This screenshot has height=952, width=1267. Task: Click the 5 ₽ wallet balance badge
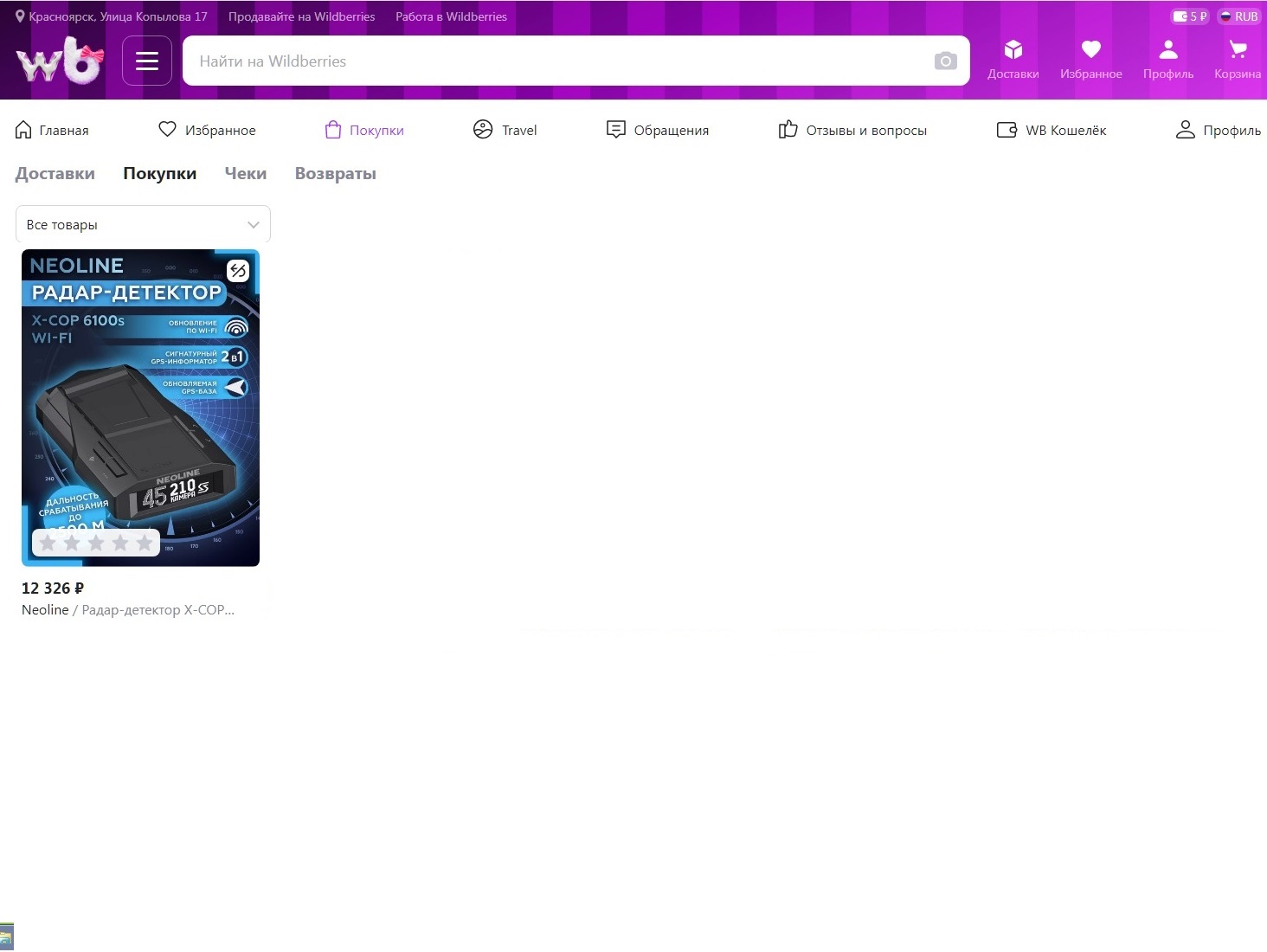pyautogui.click(x=1190, y=16)
